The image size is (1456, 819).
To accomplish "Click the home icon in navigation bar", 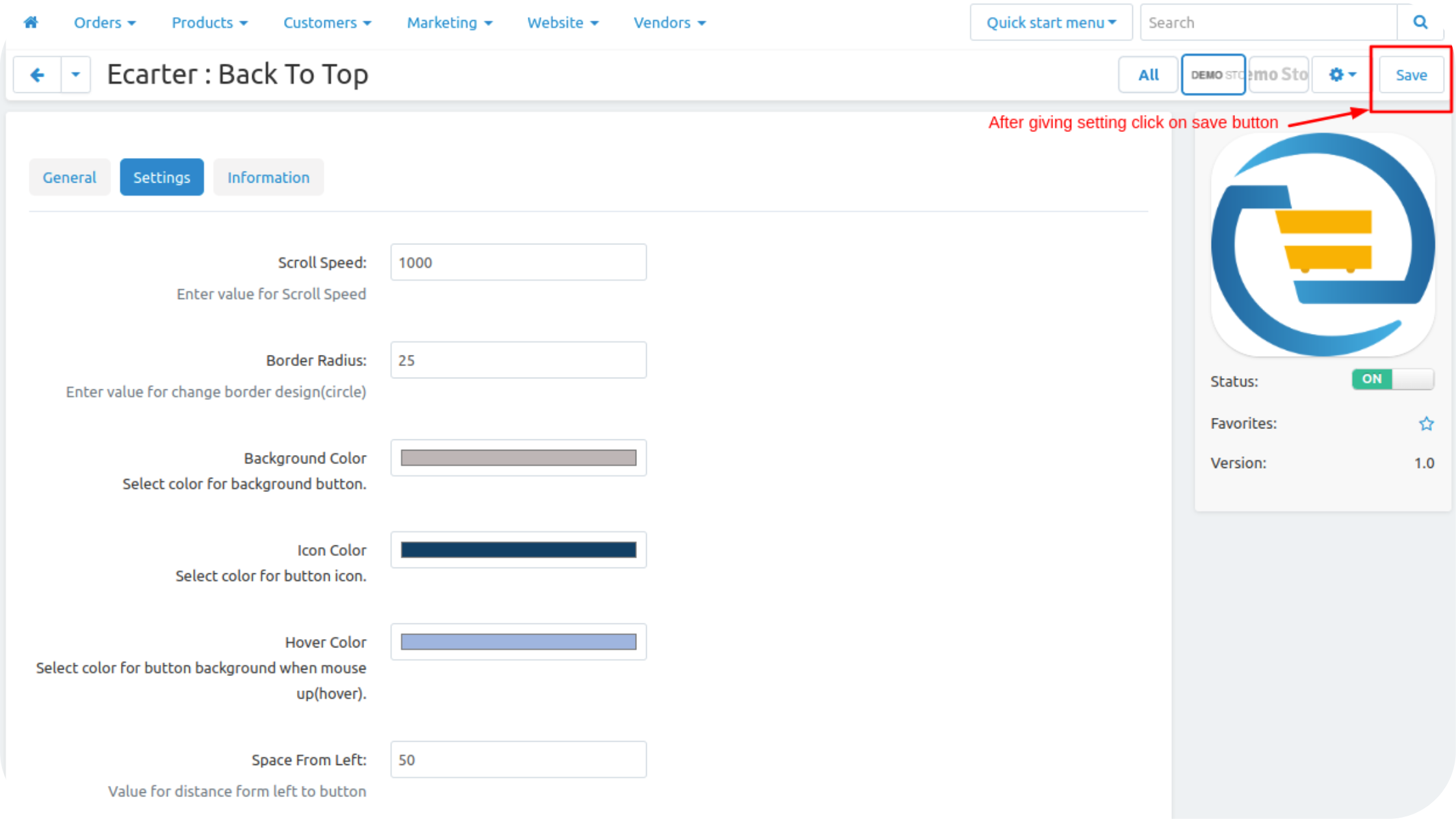I will 31,23.
